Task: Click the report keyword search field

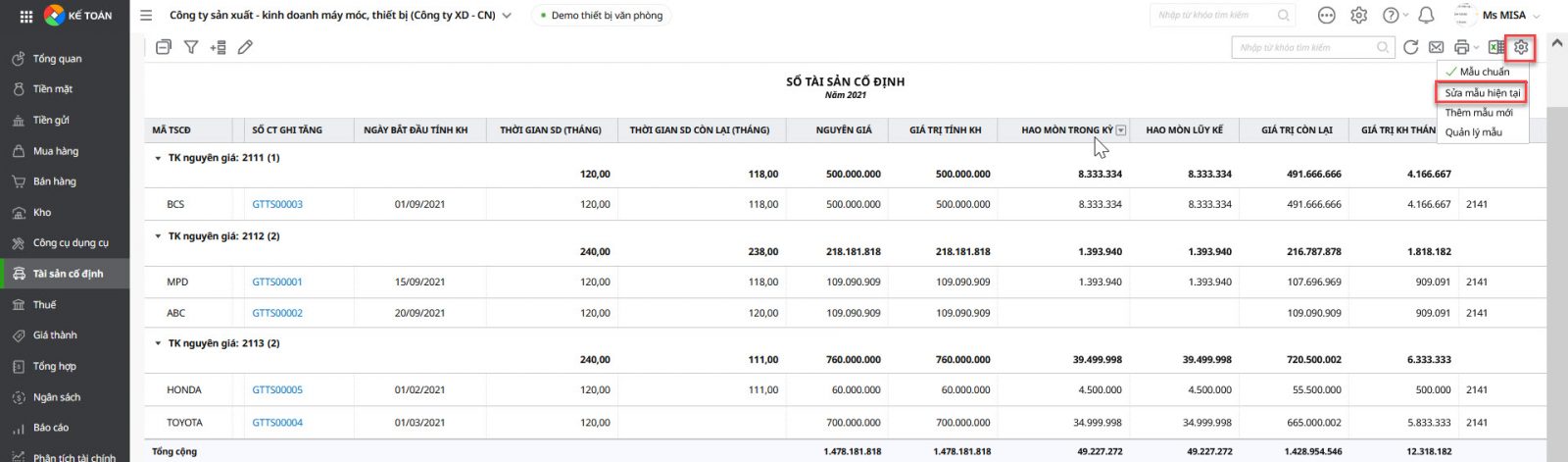Action: 1305,47
